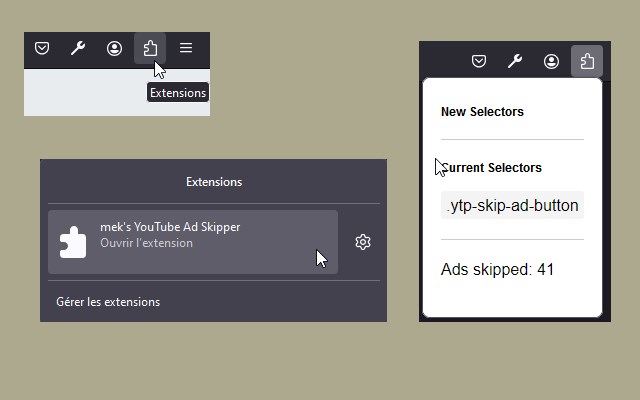Select Gérer les extensions
Image resolution: width=640 pixels, height=400 pixels.
[108, 302]
